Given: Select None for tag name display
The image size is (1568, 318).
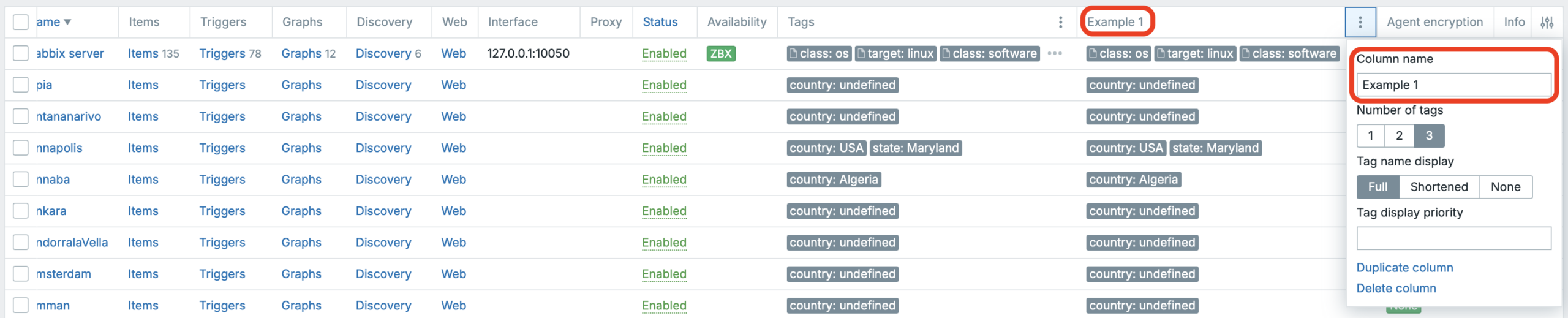Looking at the screenshot, I should point(1505,187).
